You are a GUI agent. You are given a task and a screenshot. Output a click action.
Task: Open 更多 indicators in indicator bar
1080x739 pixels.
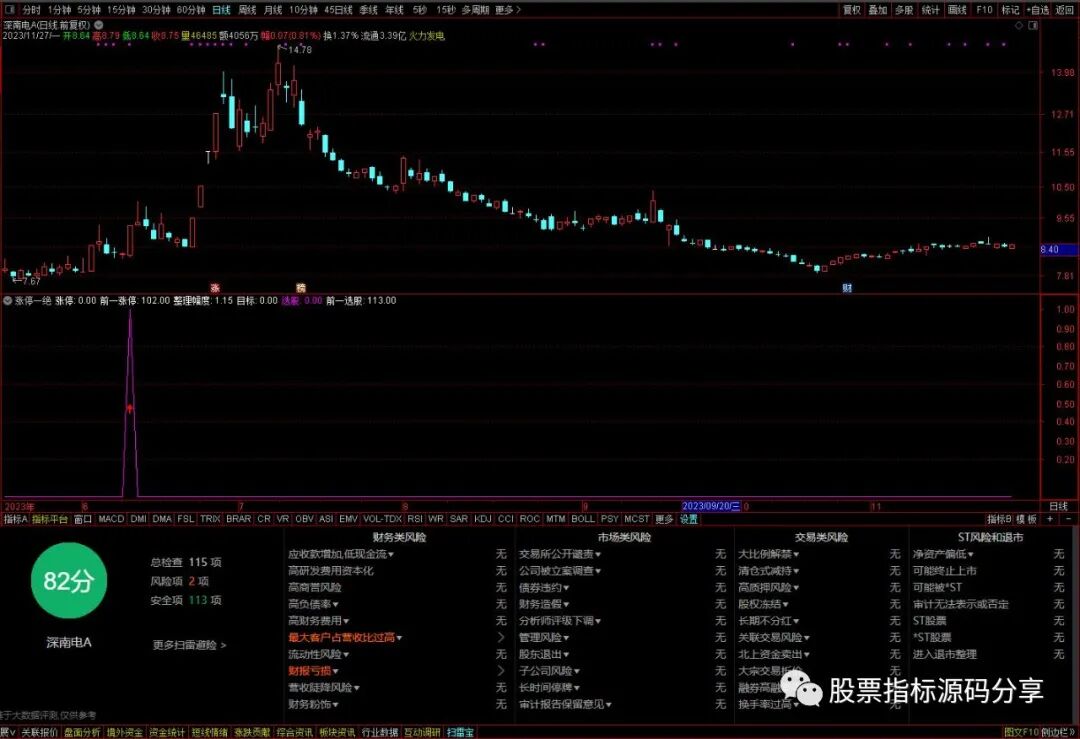point(664,519)
